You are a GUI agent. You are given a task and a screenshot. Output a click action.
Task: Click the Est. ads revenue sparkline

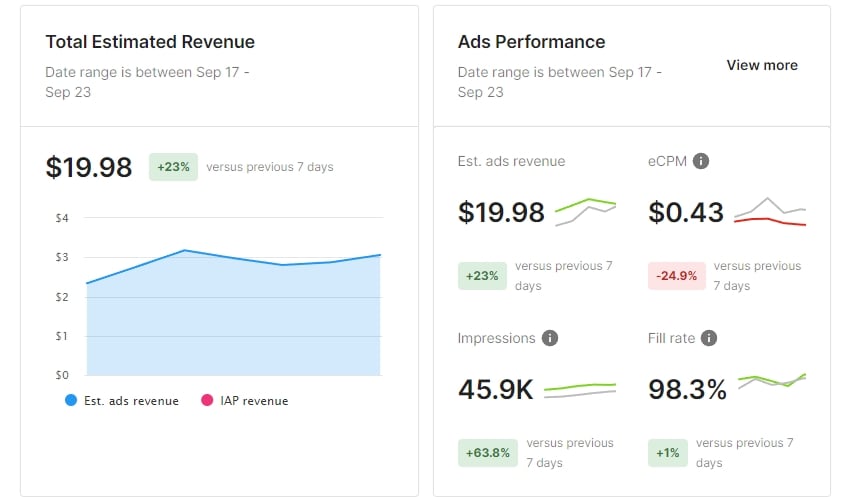586,212
